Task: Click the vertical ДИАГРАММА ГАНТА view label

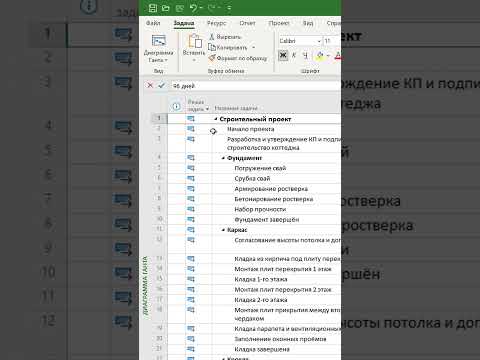Action: click(x=145, y=285)
